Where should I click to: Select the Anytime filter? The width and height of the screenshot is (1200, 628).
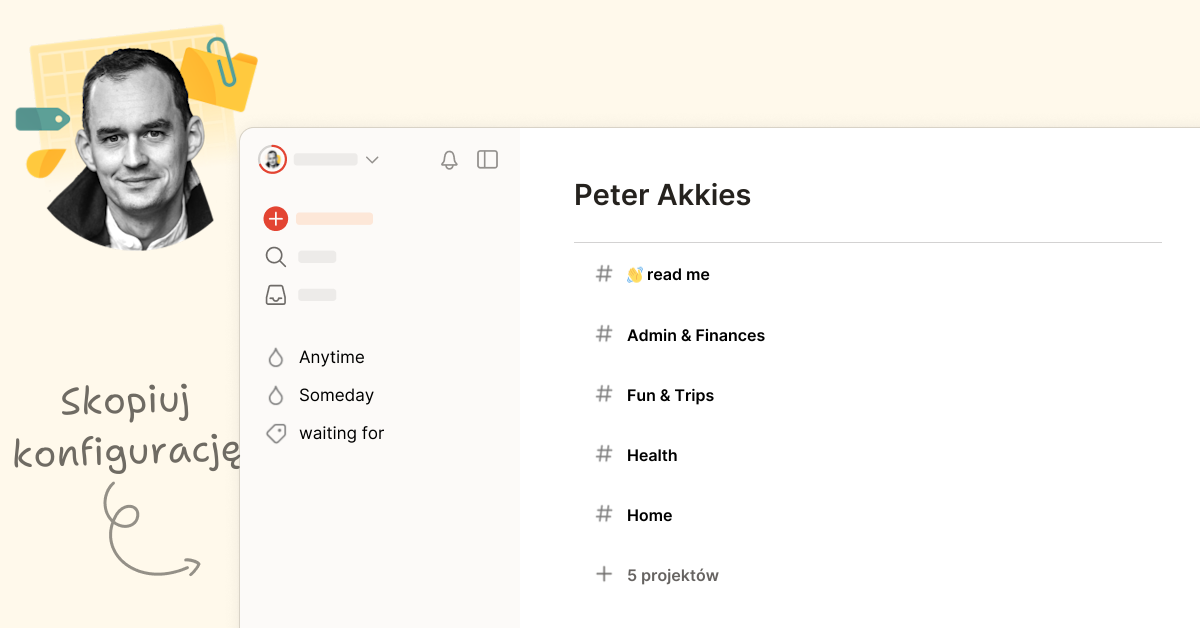332,357
